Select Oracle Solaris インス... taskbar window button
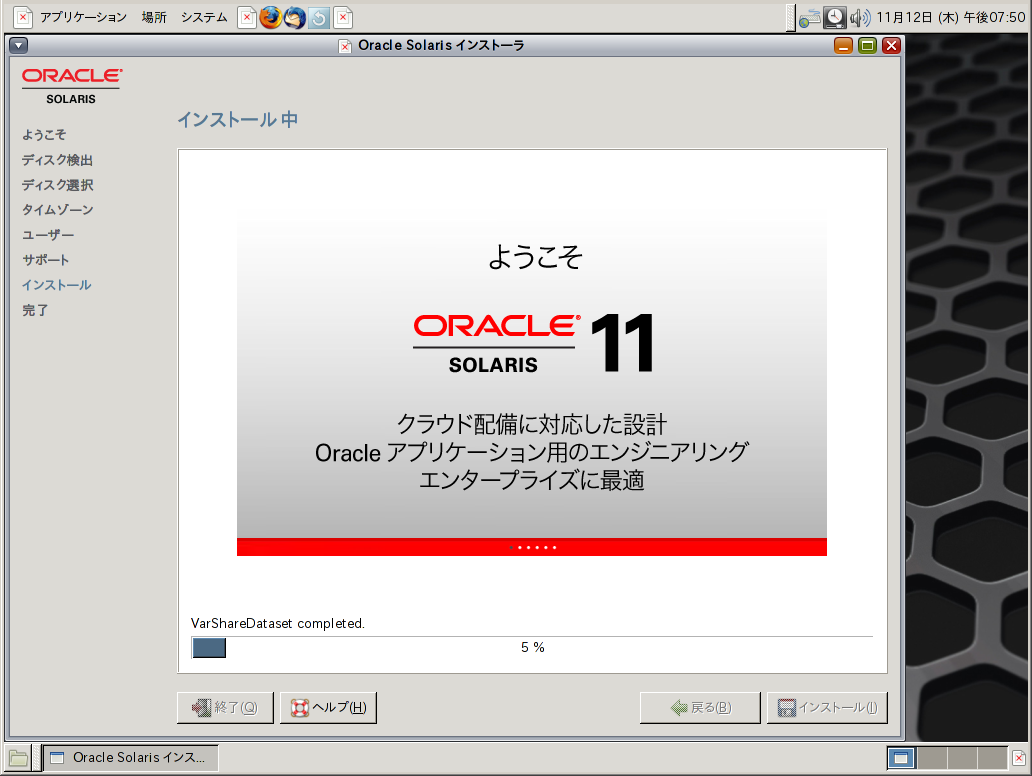Viewport: 1032px width, 776px height. pyautogui.click(x=130, y=758)
